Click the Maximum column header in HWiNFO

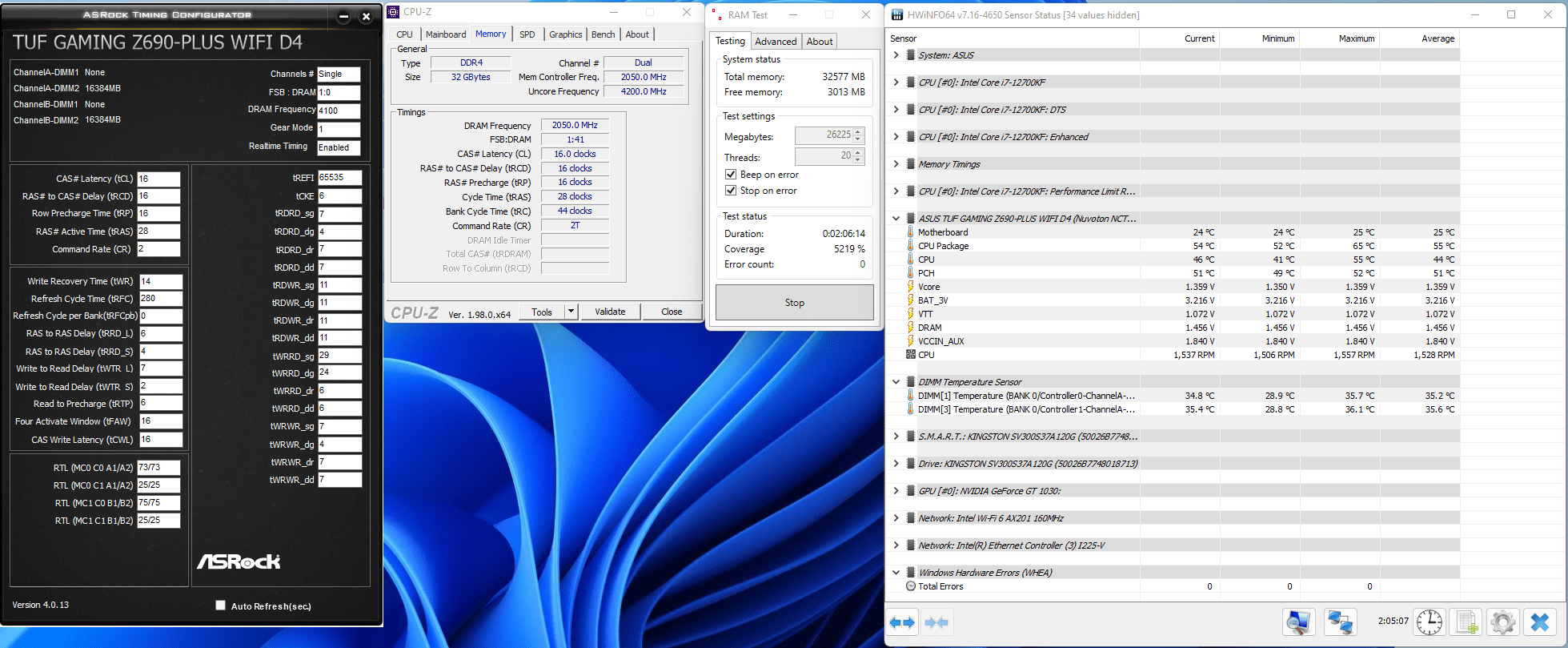1356,38
